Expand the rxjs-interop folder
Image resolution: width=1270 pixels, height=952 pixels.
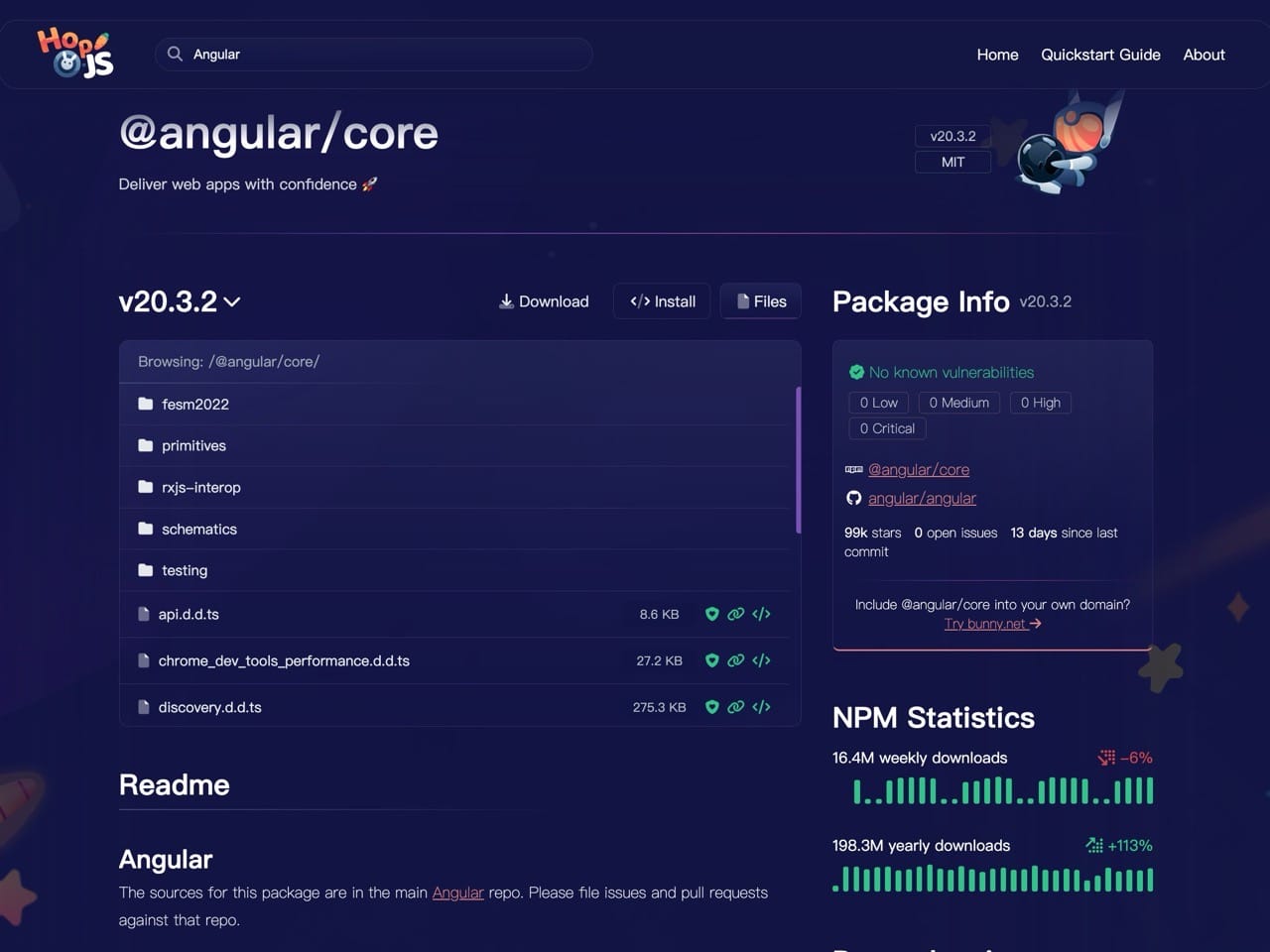(x=200, y=488)
